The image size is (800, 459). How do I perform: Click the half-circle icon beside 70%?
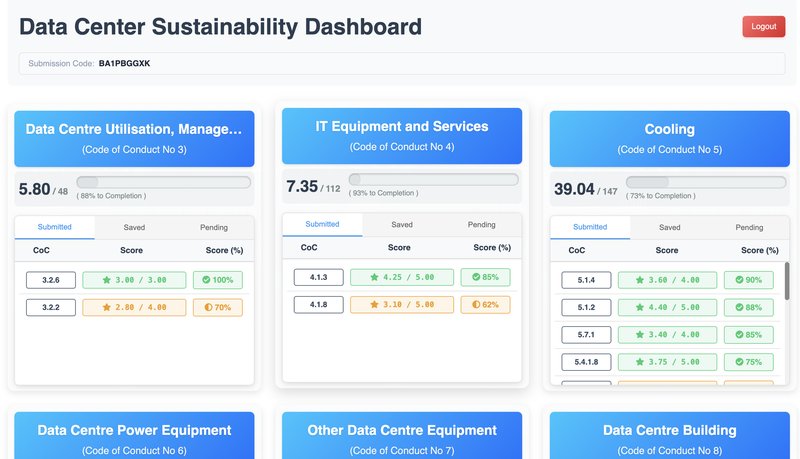pos(208,308)
